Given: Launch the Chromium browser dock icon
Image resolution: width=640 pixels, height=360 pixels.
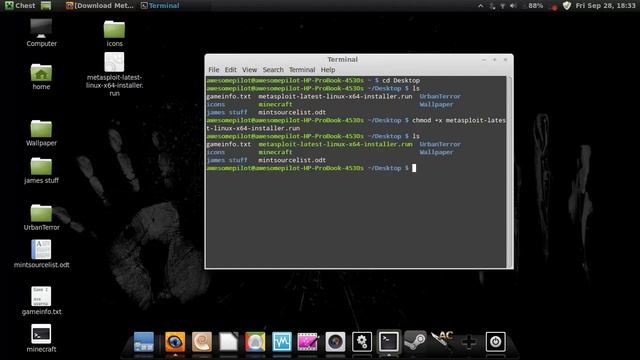Looking at the screenshot, I should click(x=255, y=342).
